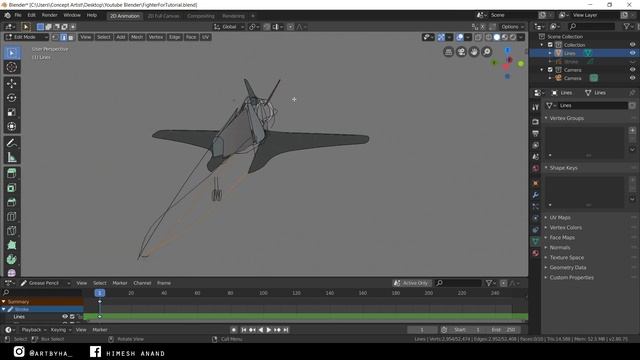The height and width of the screenshot is (360, 640).
Task: Enable vertex select mode
Action: (56, 37)
